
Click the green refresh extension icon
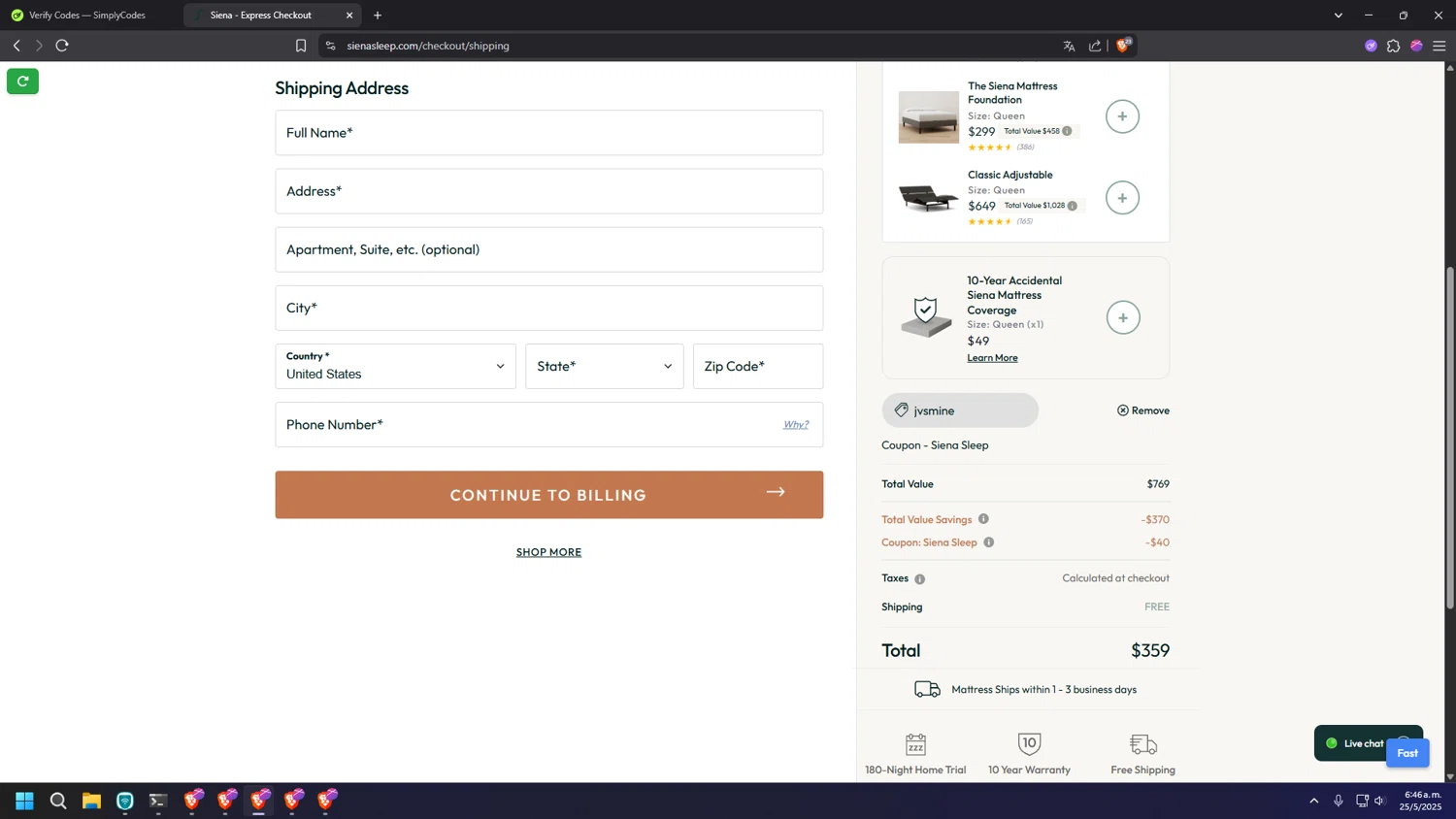[x=22, y=82]
